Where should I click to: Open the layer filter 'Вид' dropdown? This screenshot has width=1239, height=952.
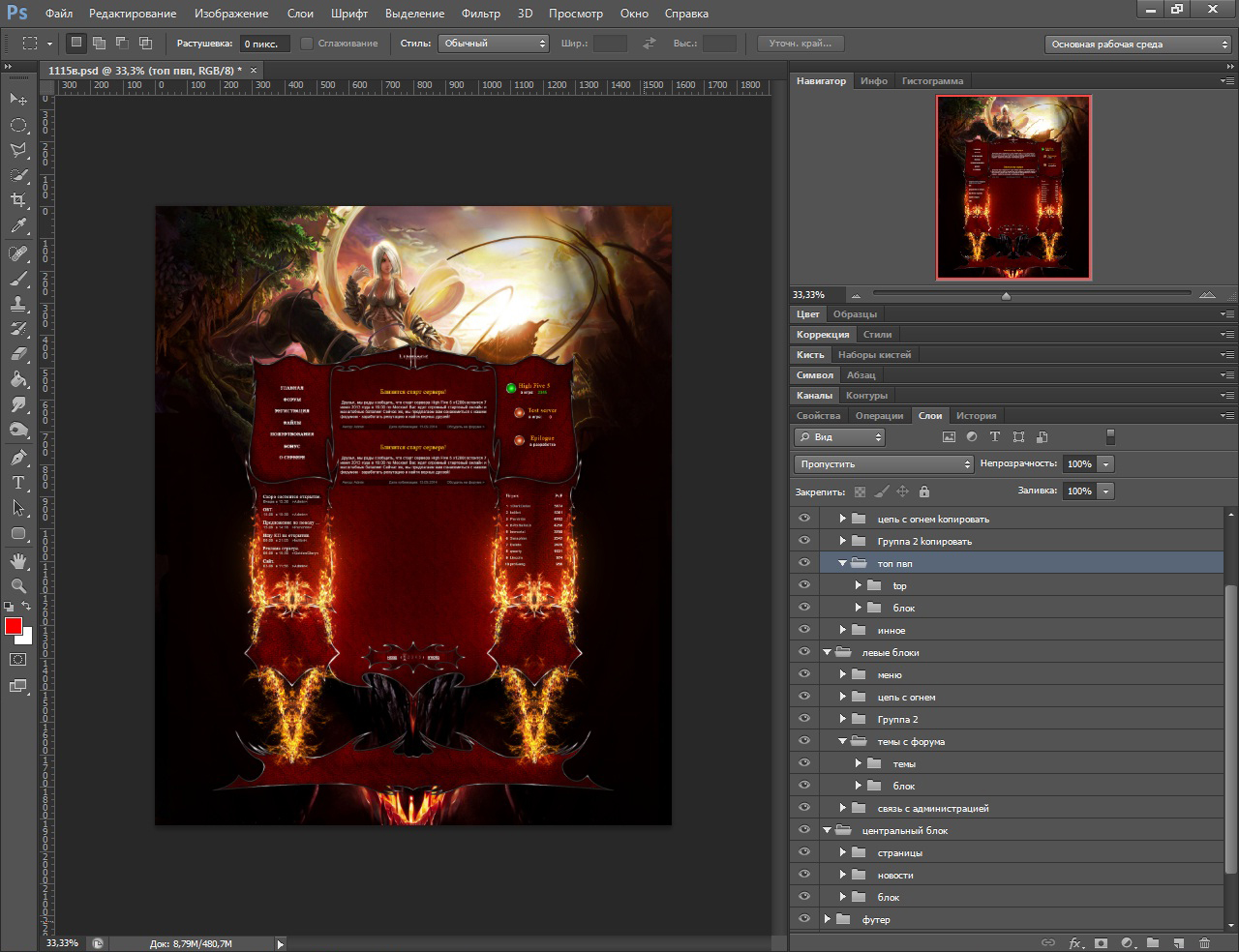tap(839, 437)
